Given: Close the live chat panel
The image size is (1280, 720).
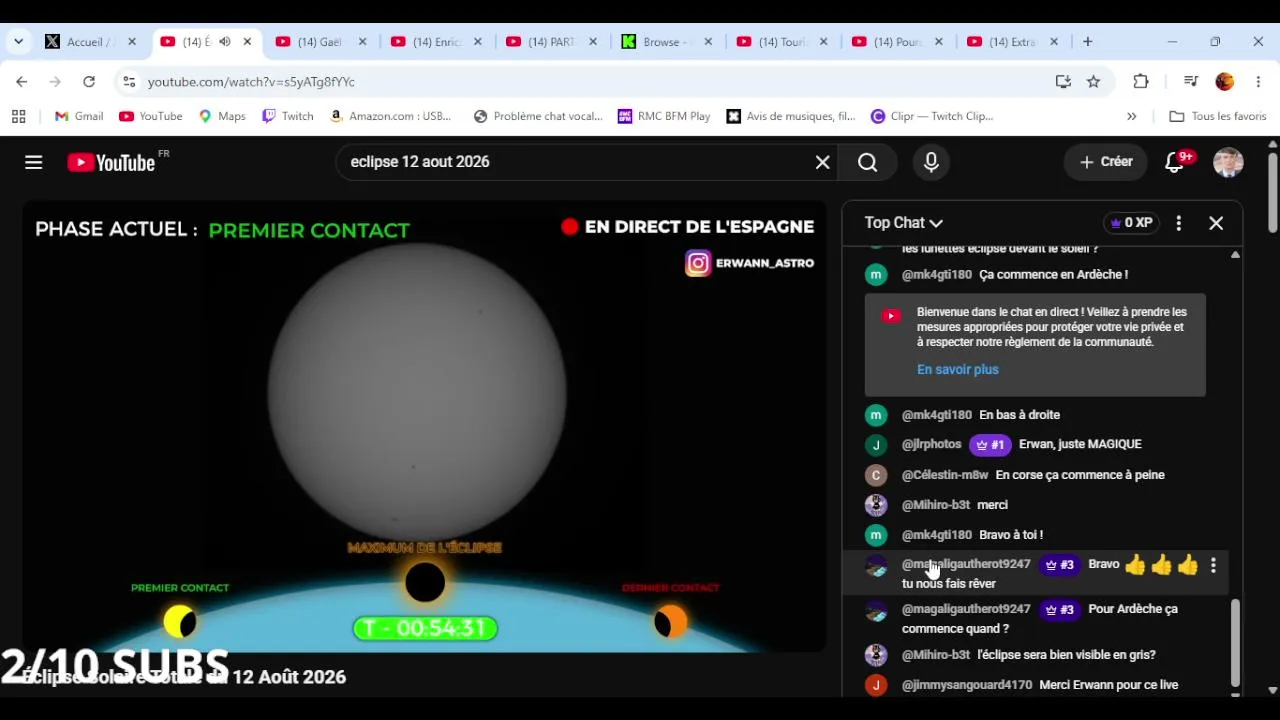Looking at the screenshot, I should 1216,224.
